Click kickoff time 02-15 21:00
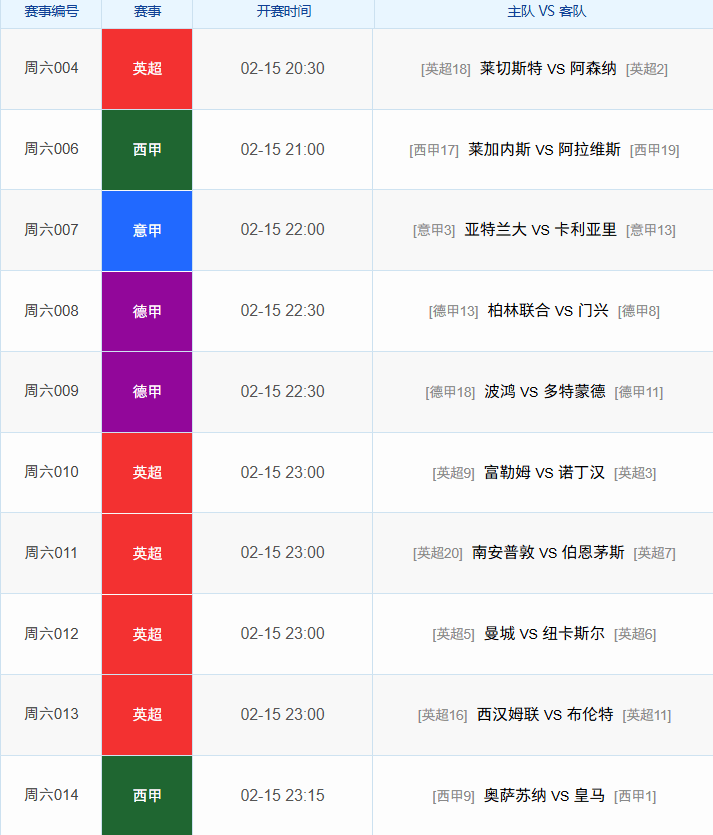The height and width of the screenshot is (835, 713). click(283, 150)
